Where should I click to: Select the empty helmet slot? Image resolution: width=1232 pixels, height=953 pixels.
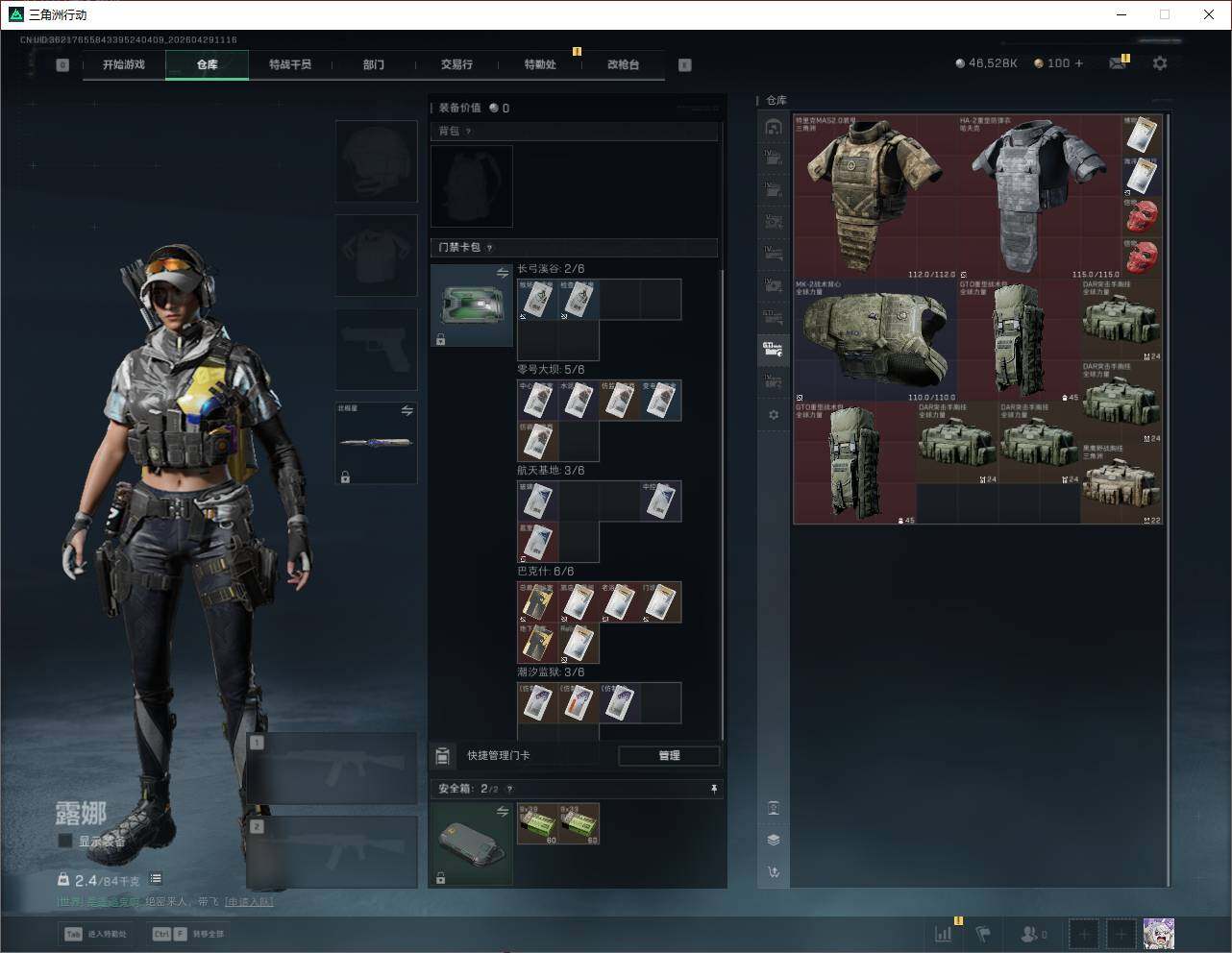[377, 161]
